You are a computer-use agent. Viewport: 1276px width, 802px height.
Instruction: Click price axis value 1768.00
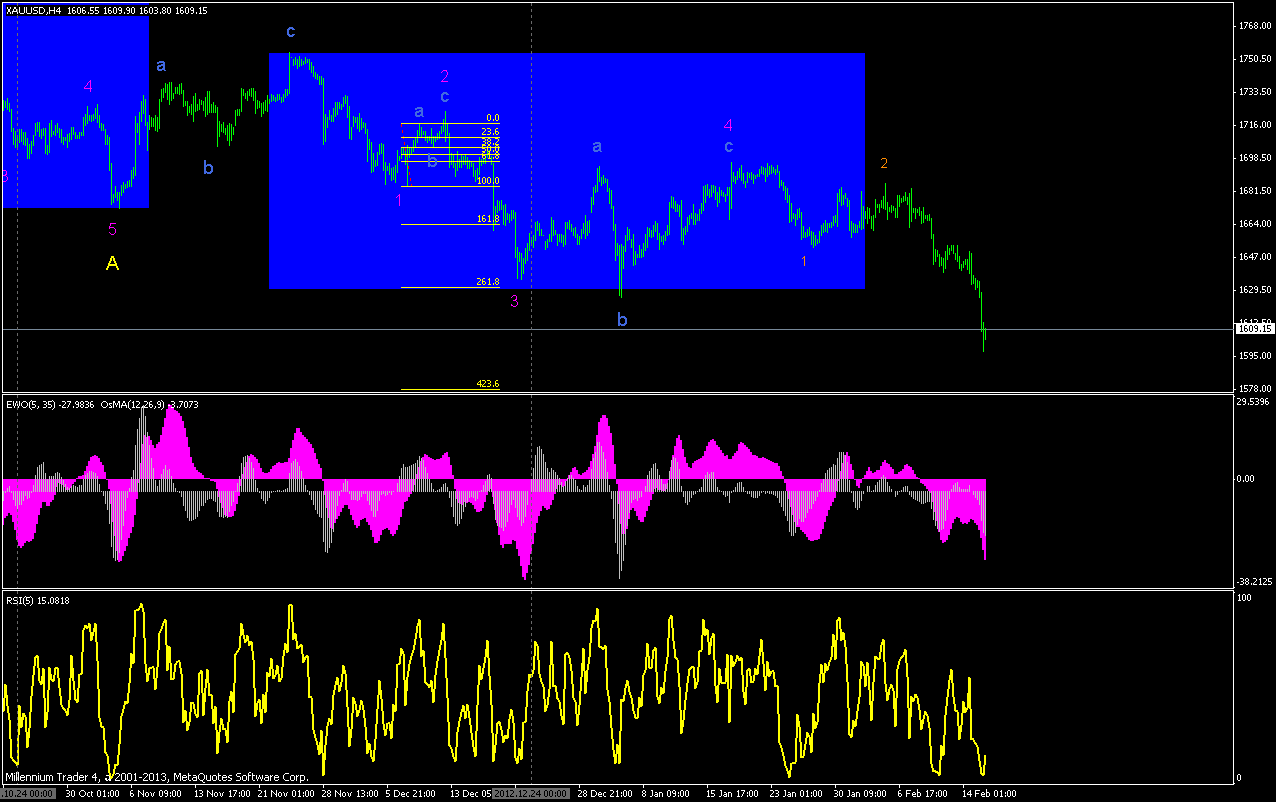[1254, 26]
